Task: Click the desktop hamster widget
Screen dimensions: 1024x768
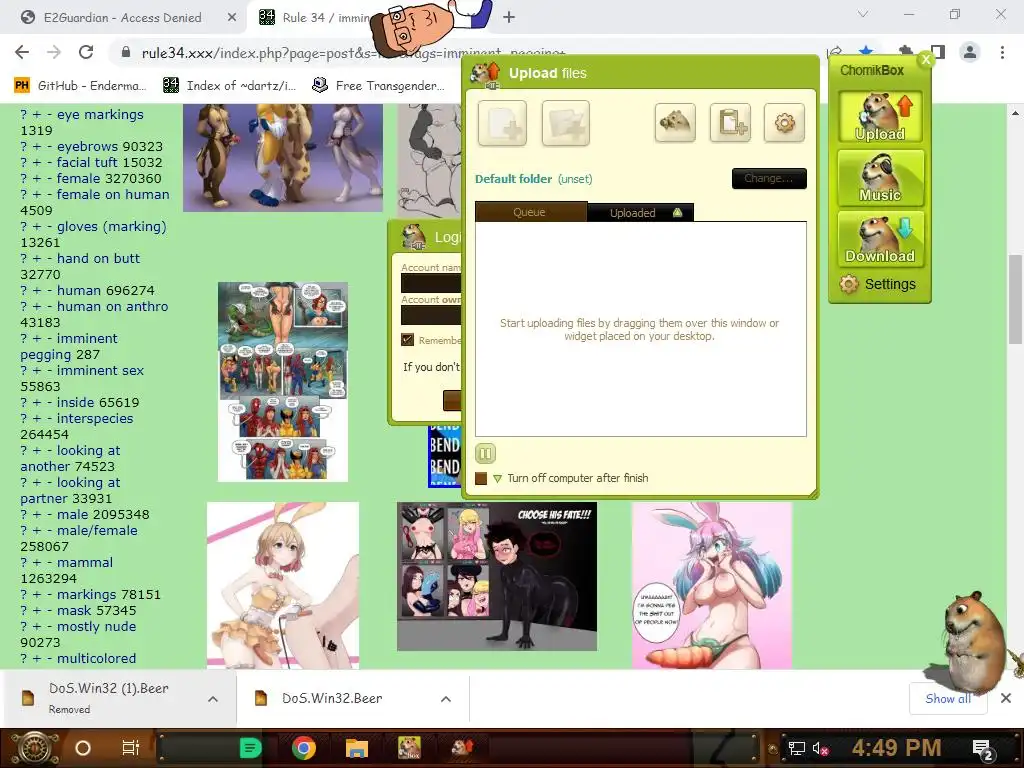Action: coord(972,643)
